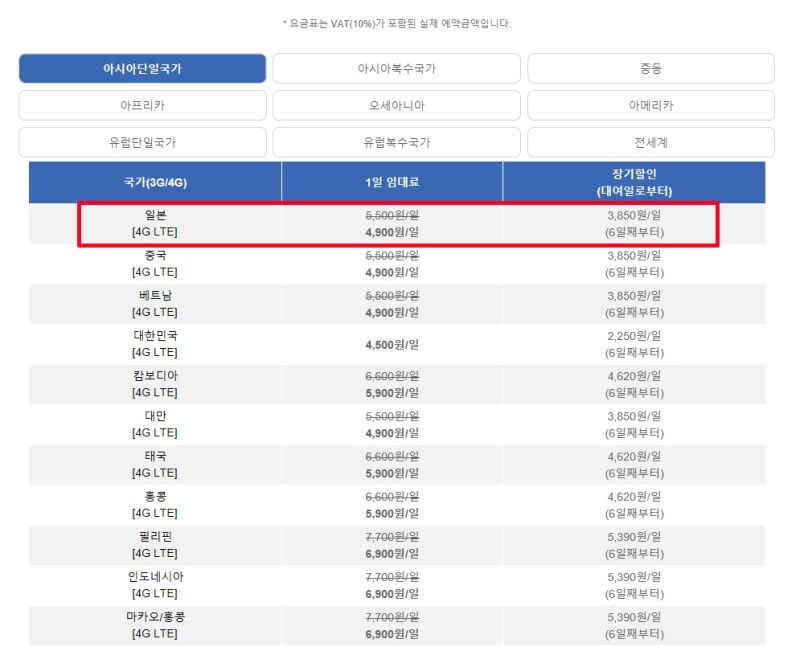Click the 국가(3G/4G) column header

pos(155,182)
